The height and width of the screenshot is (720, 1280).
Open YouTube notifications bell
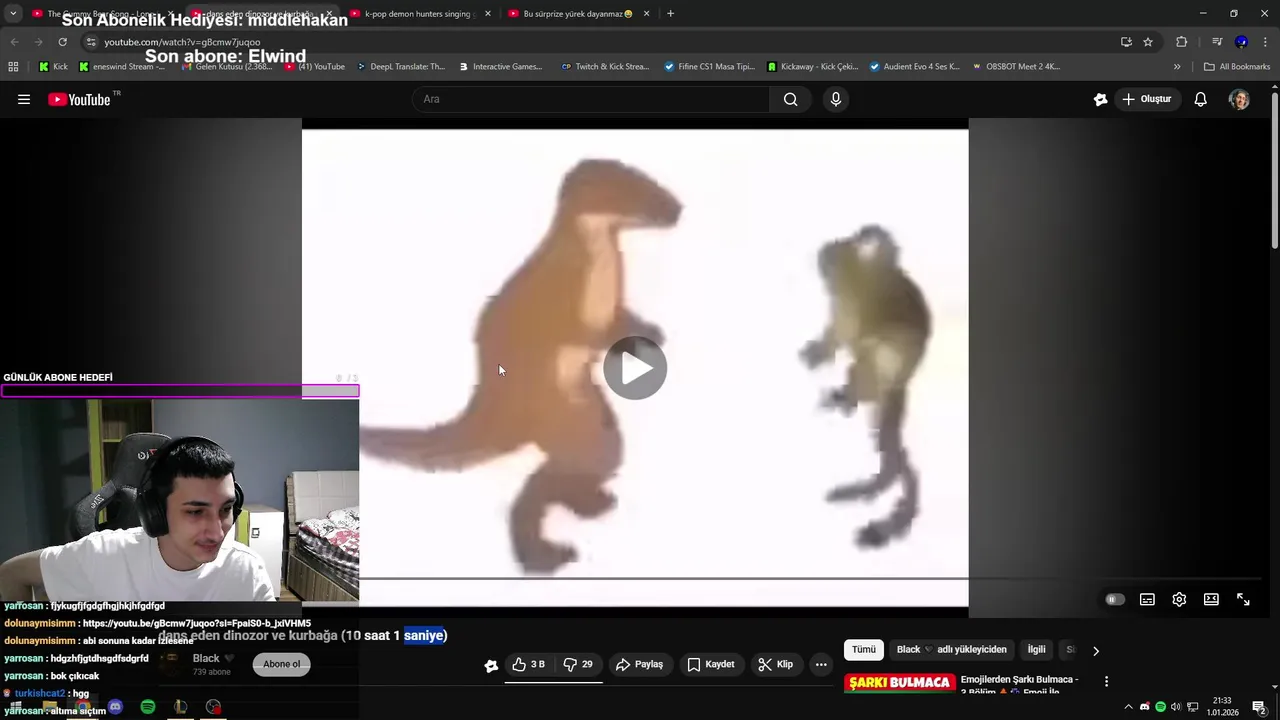point(1201,99)
